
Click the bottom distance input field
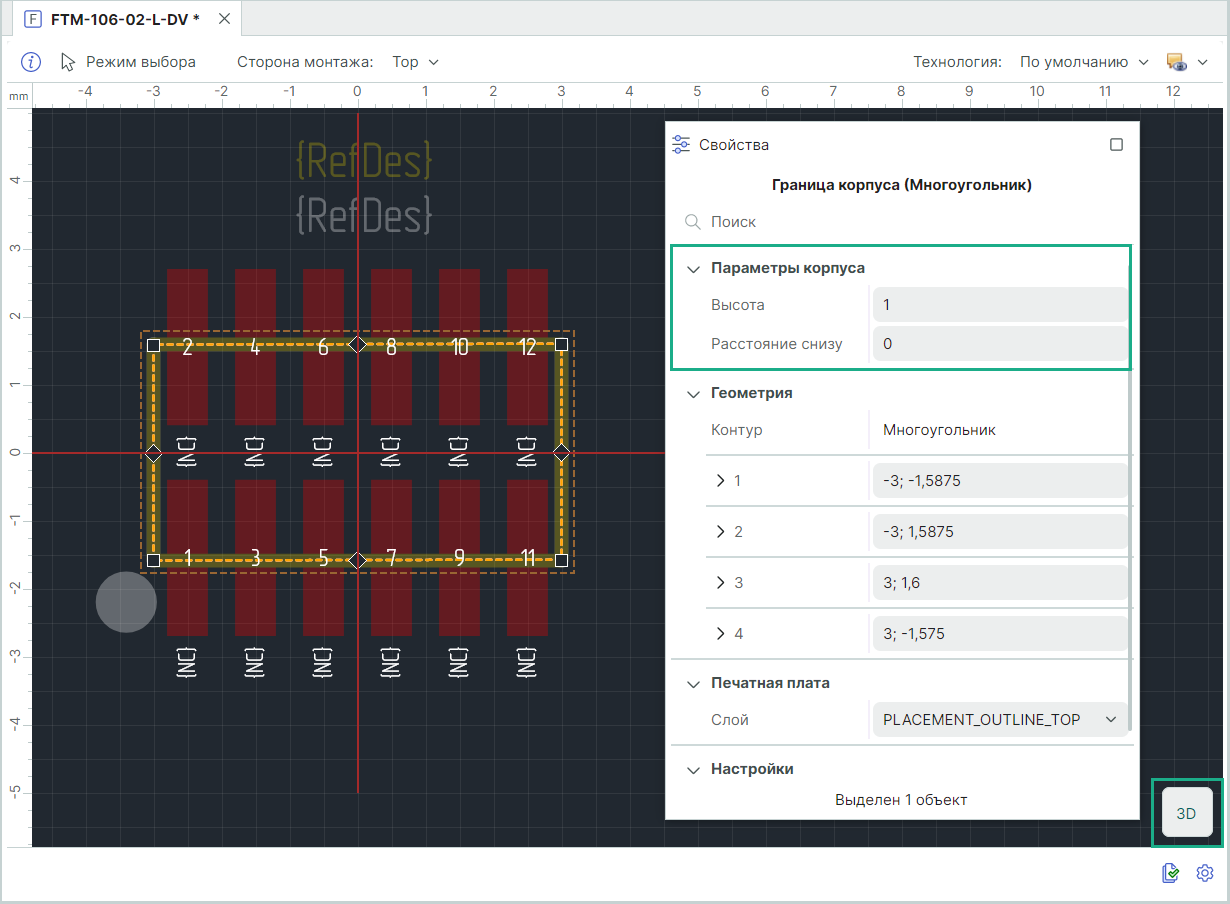[x=998, y=344]
